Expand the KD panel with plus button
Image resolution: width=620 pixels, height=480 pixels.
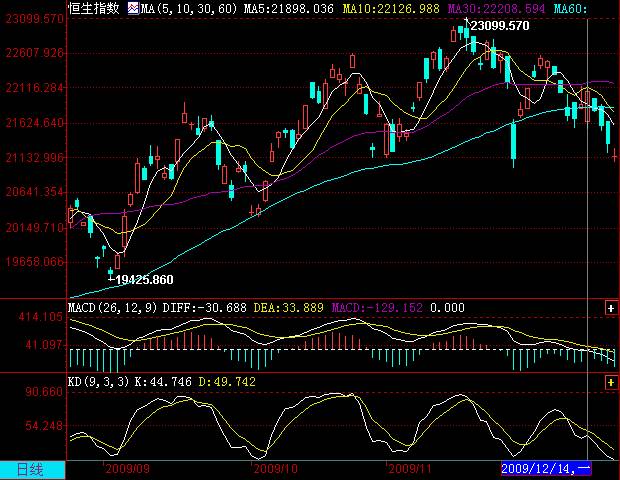tap(611, 382)
